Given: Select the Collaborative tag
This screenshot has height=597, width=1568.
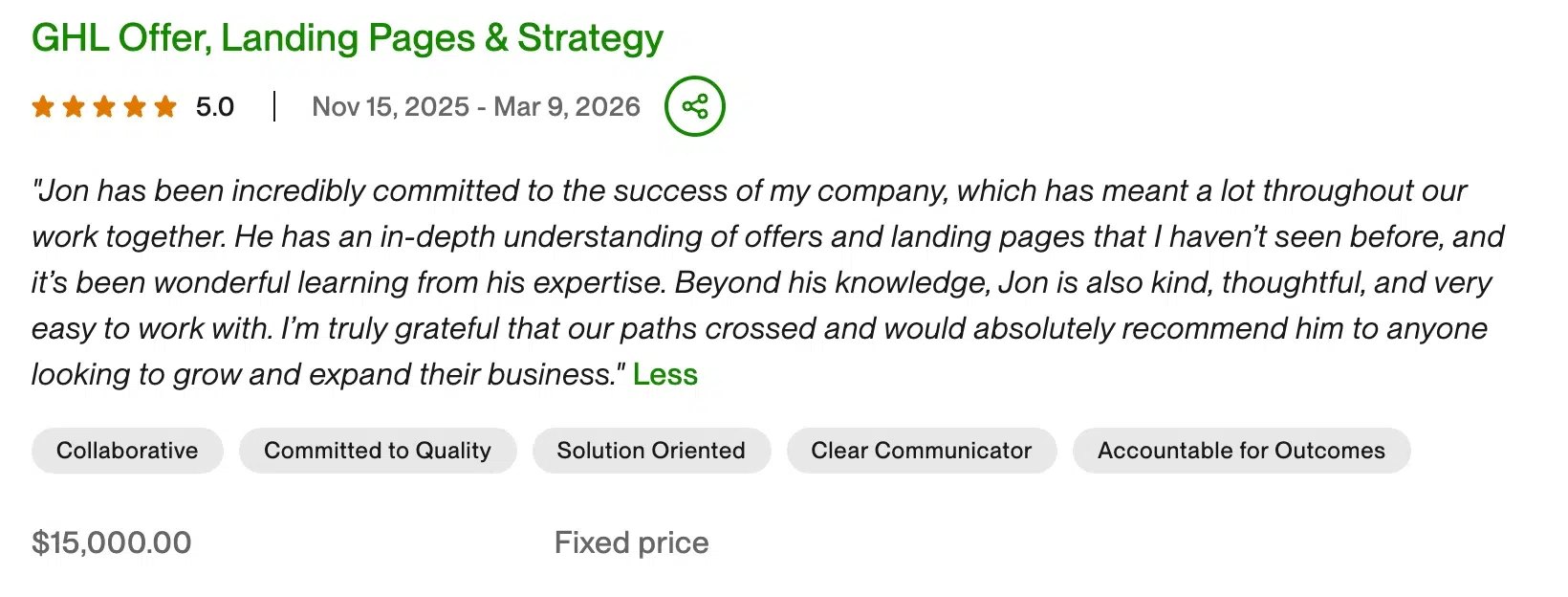Looking at the screenshot, I should tap(126, 450).
